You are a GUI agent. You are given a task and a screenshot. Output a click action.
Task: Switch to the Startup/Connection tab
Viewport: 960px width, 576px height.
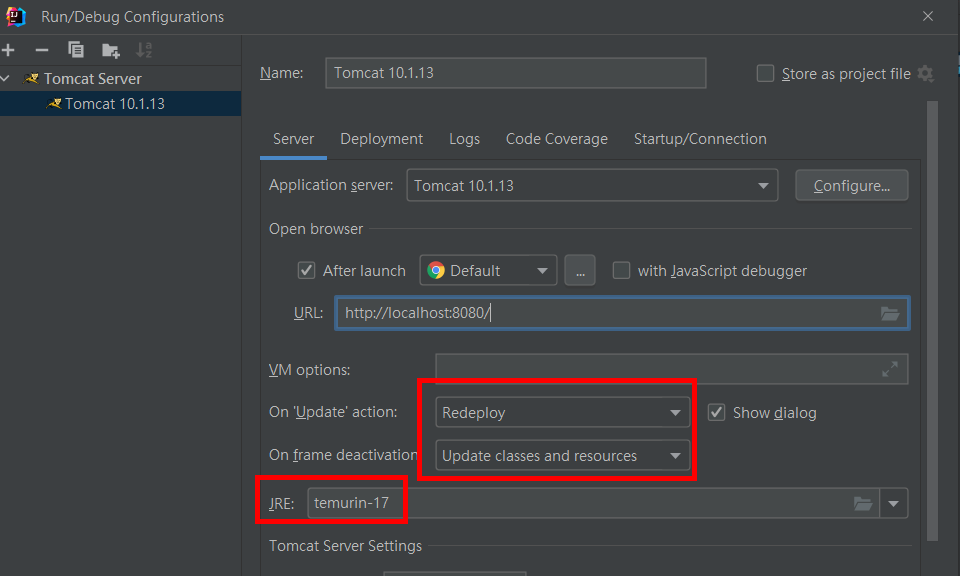(x=700, y=139)
